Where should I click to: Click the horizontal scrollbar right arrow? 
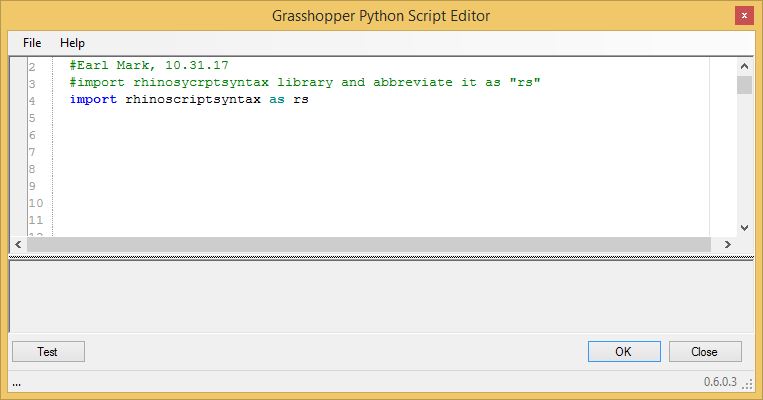[x=727, y=244]
